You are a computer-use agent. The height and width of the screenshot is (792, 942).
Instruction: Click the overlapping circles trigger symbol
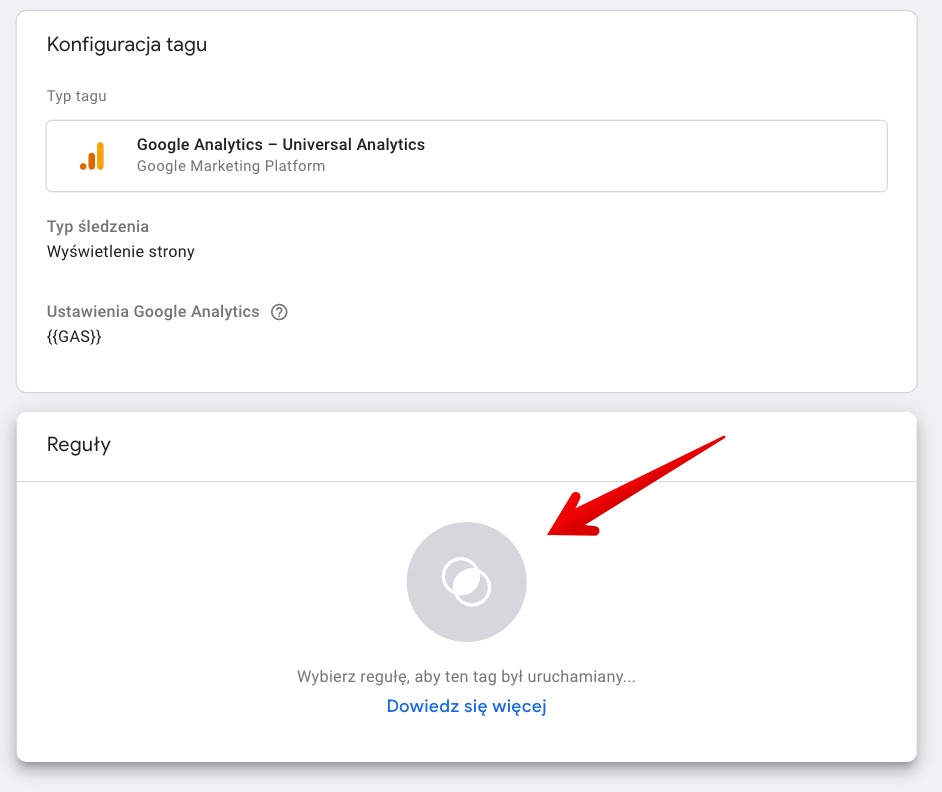(467, 582)
